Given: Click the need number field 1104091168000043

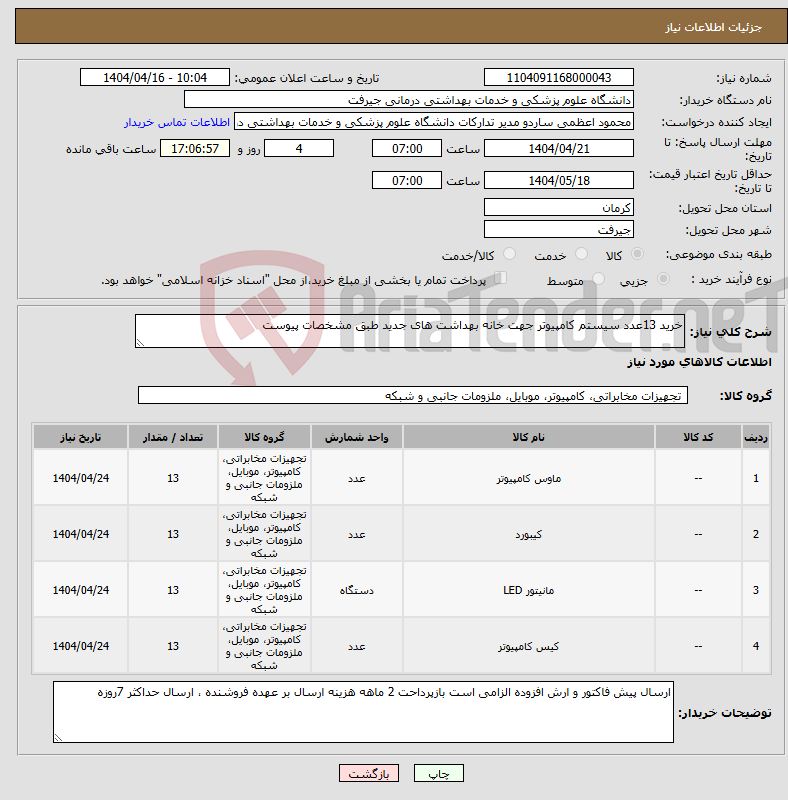Looking at the screenshot, I should [558, 78].
